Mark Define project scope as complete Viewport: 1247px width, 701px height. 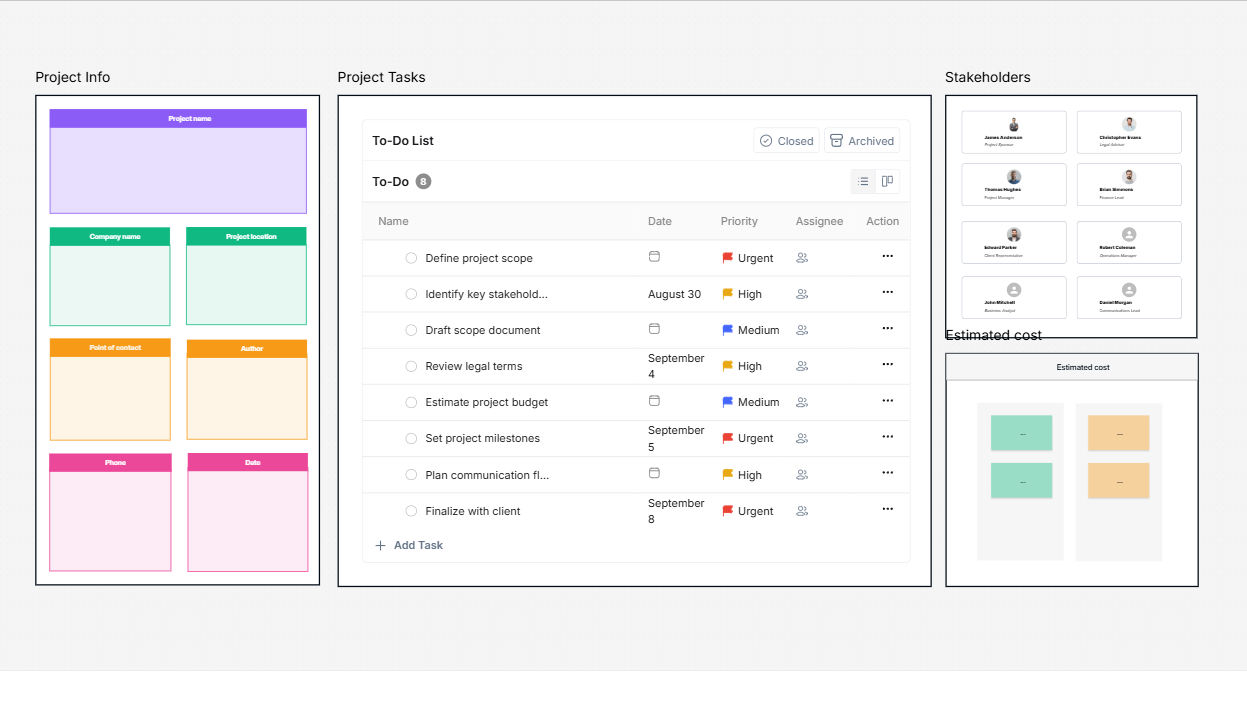coord(411,258)
